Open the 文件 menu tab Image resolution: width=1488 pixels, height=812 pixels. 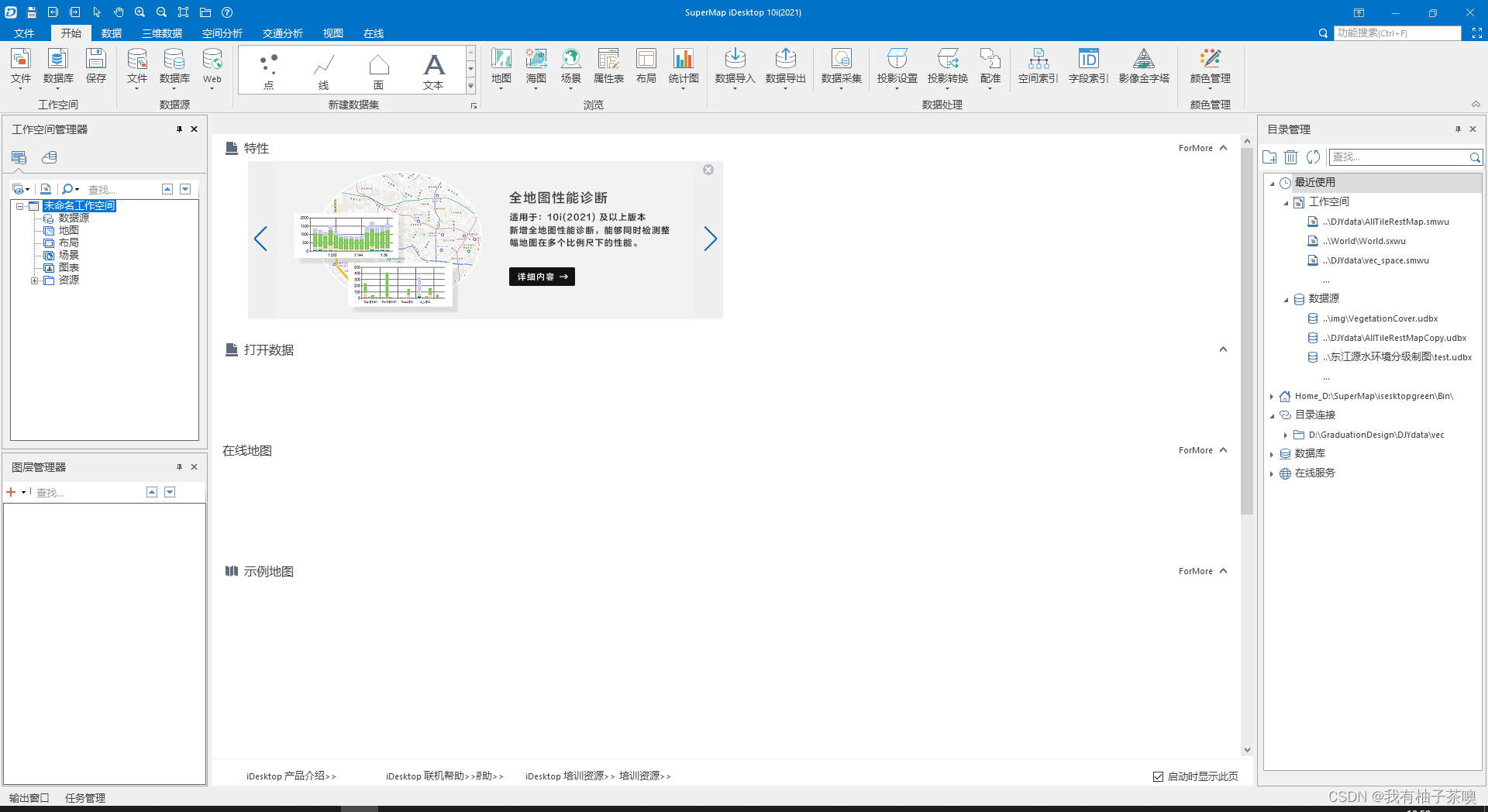(x=24, y=33)
